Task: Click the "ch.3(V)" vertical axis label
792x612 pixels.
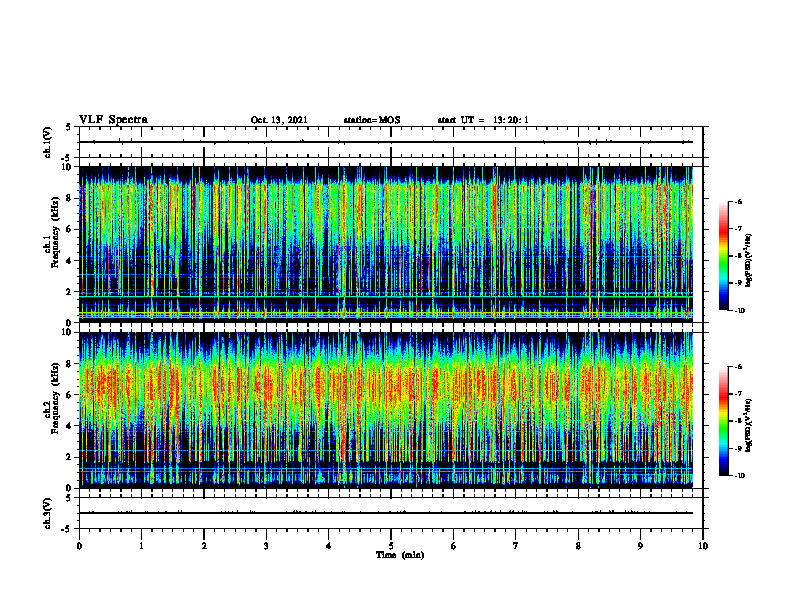Action: point(47,513)
